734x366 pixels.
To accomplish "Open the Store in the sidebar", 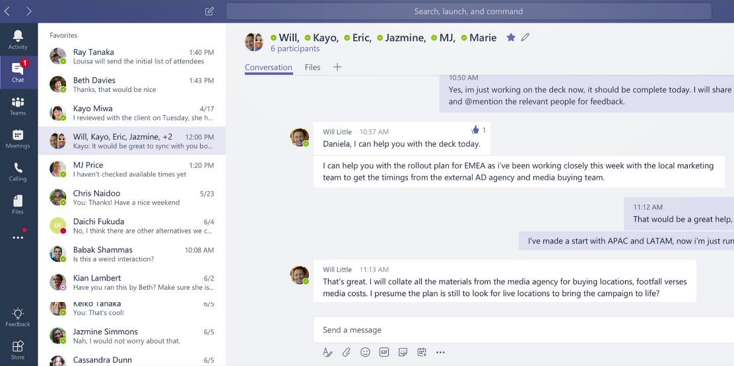I will 18,350.
